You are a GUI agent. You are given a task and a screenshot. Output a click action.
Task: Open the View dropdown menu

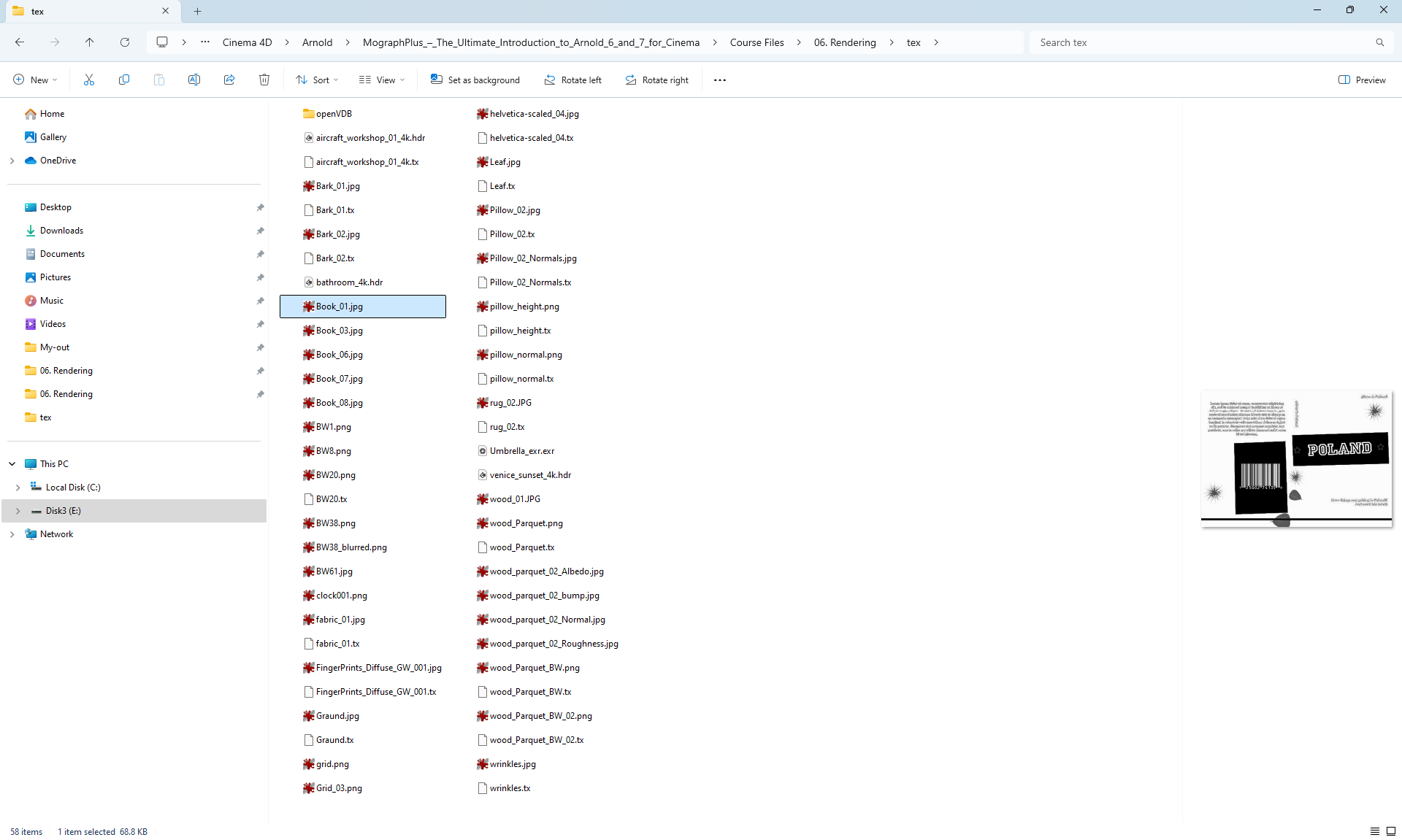(382, 80)
